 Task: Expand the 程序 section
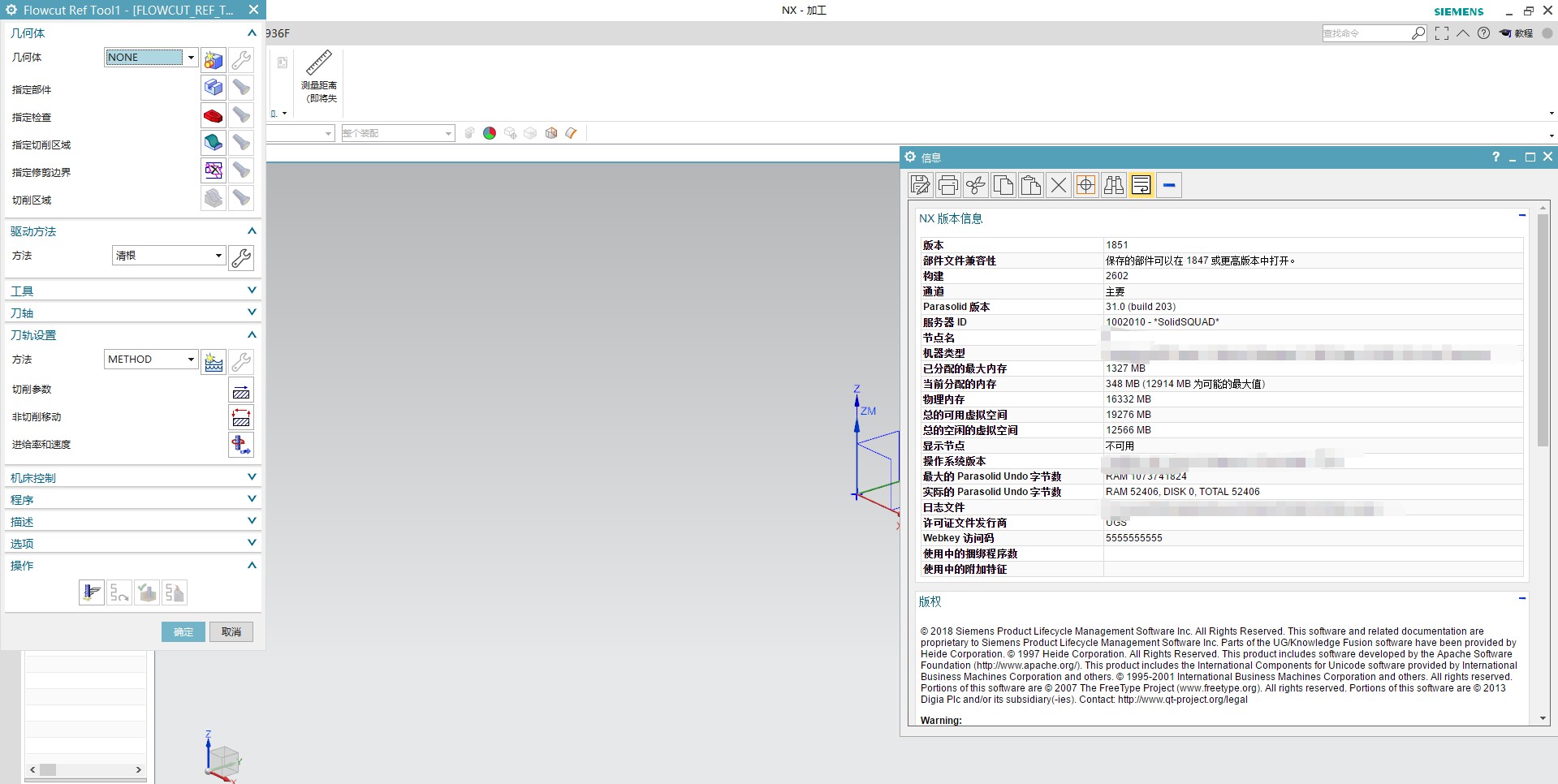tap(252, 499)
